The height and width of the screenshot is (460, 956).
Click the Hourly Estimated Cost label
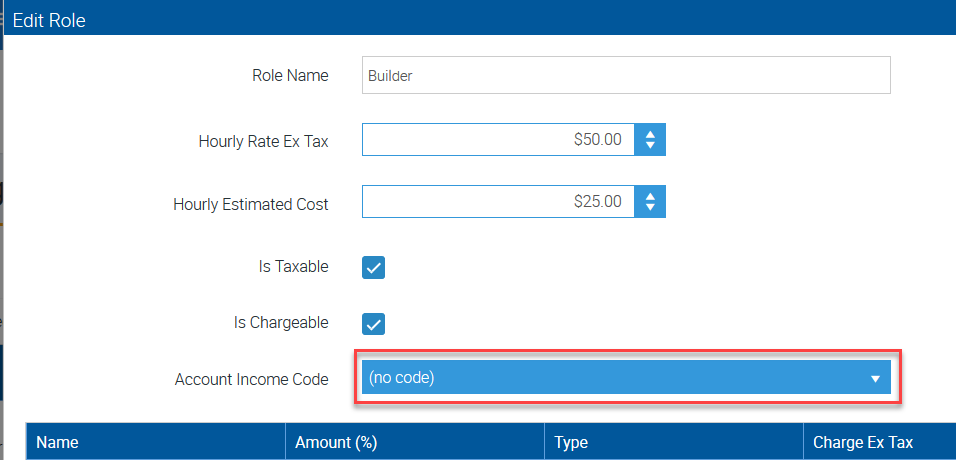point(250,204)
